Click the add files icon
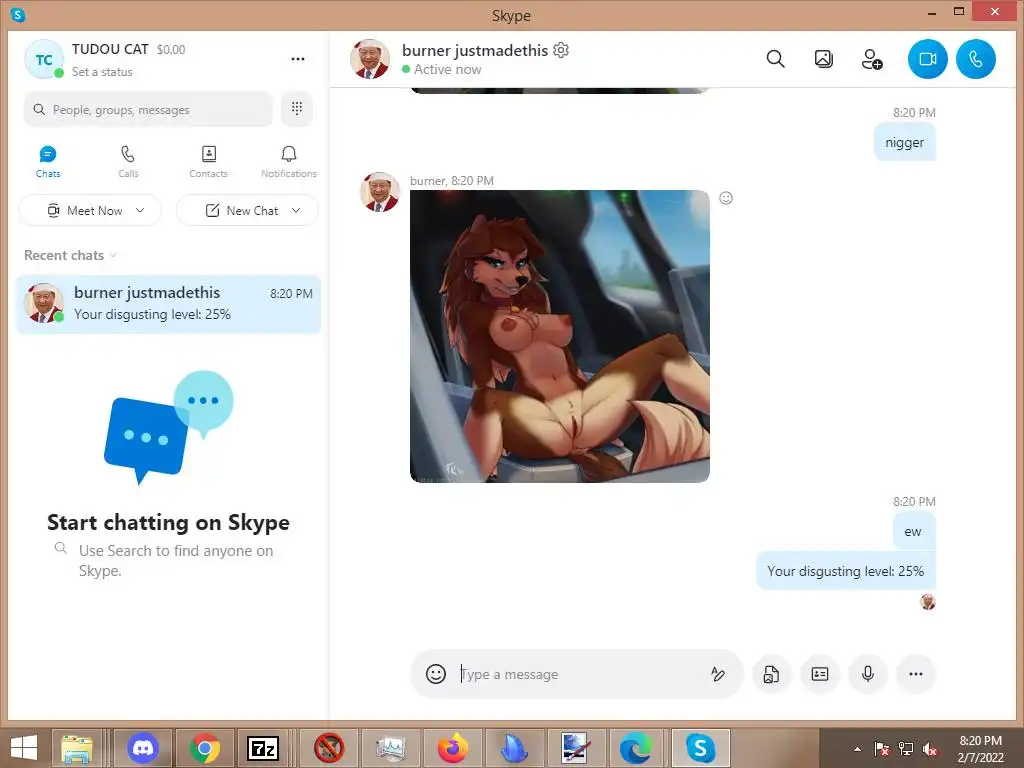The width and height of the screenshot is (1024, 768). click(771, 674)
